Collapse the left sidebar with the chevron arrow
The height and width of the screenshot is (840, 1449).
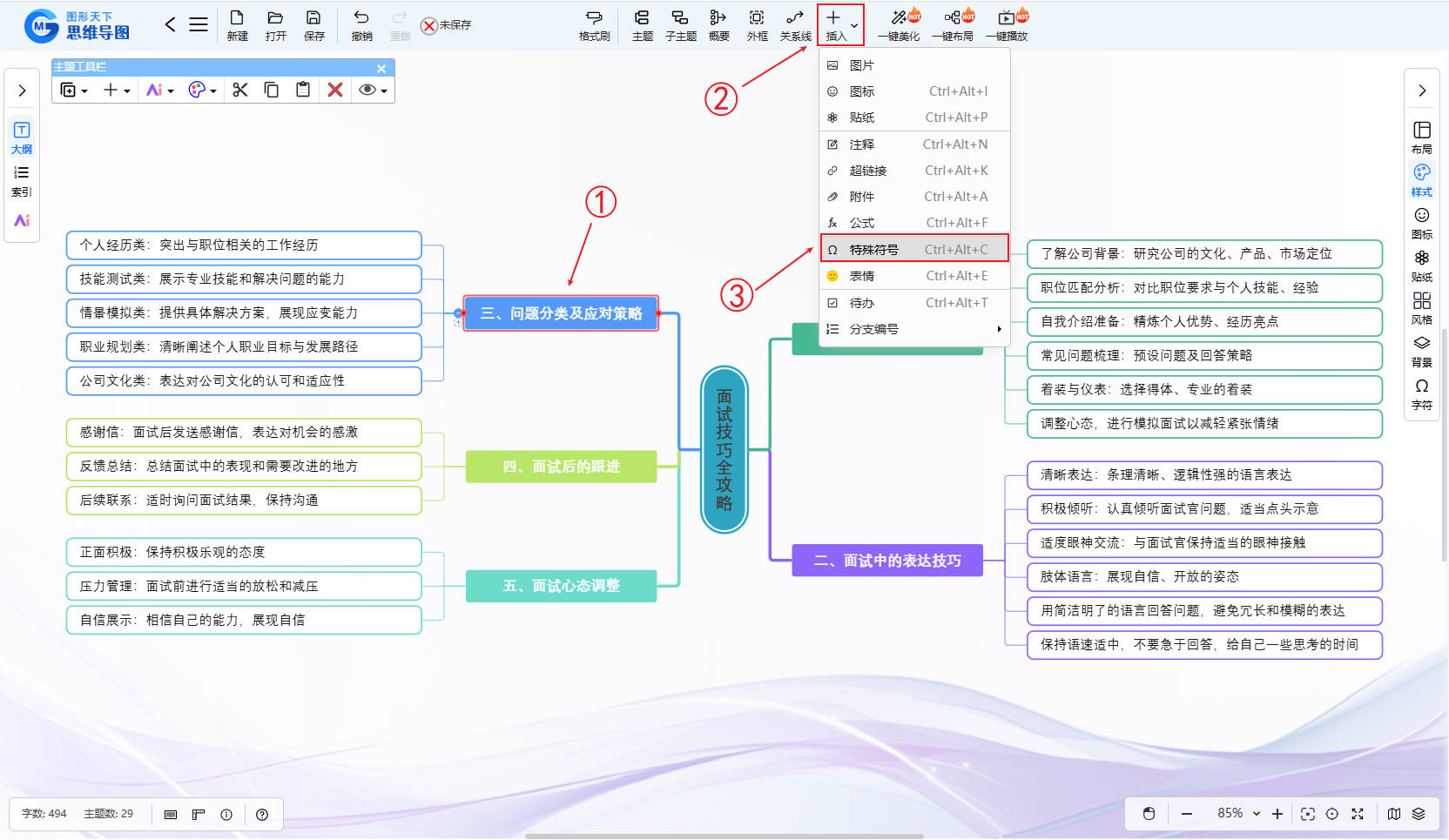point(22,91)
